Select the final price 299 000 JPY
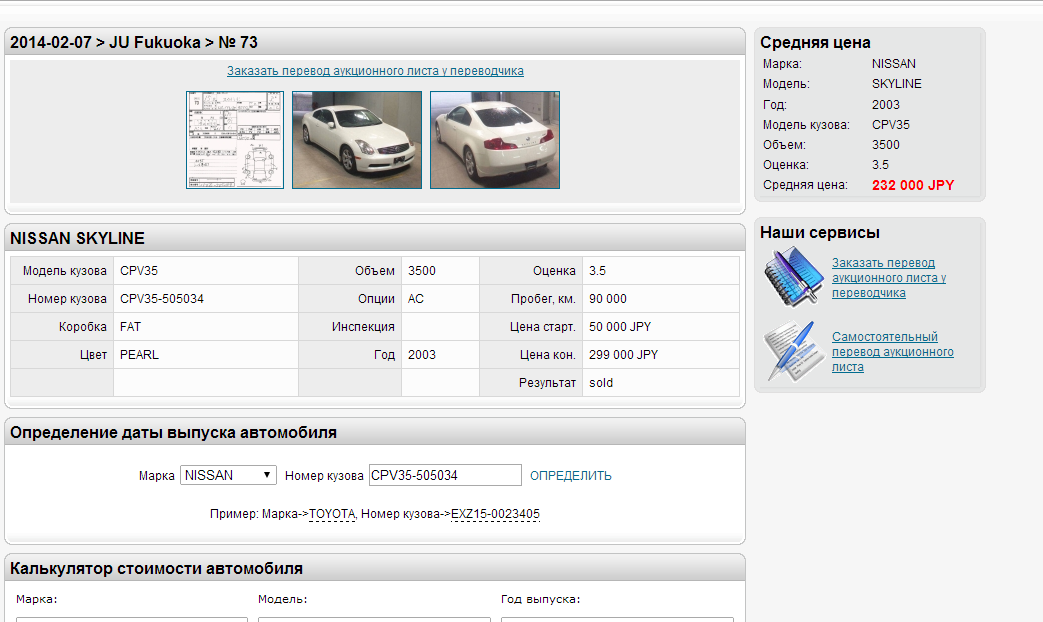This screenshot has height=622, width=1043. click(x=623, y=355)
